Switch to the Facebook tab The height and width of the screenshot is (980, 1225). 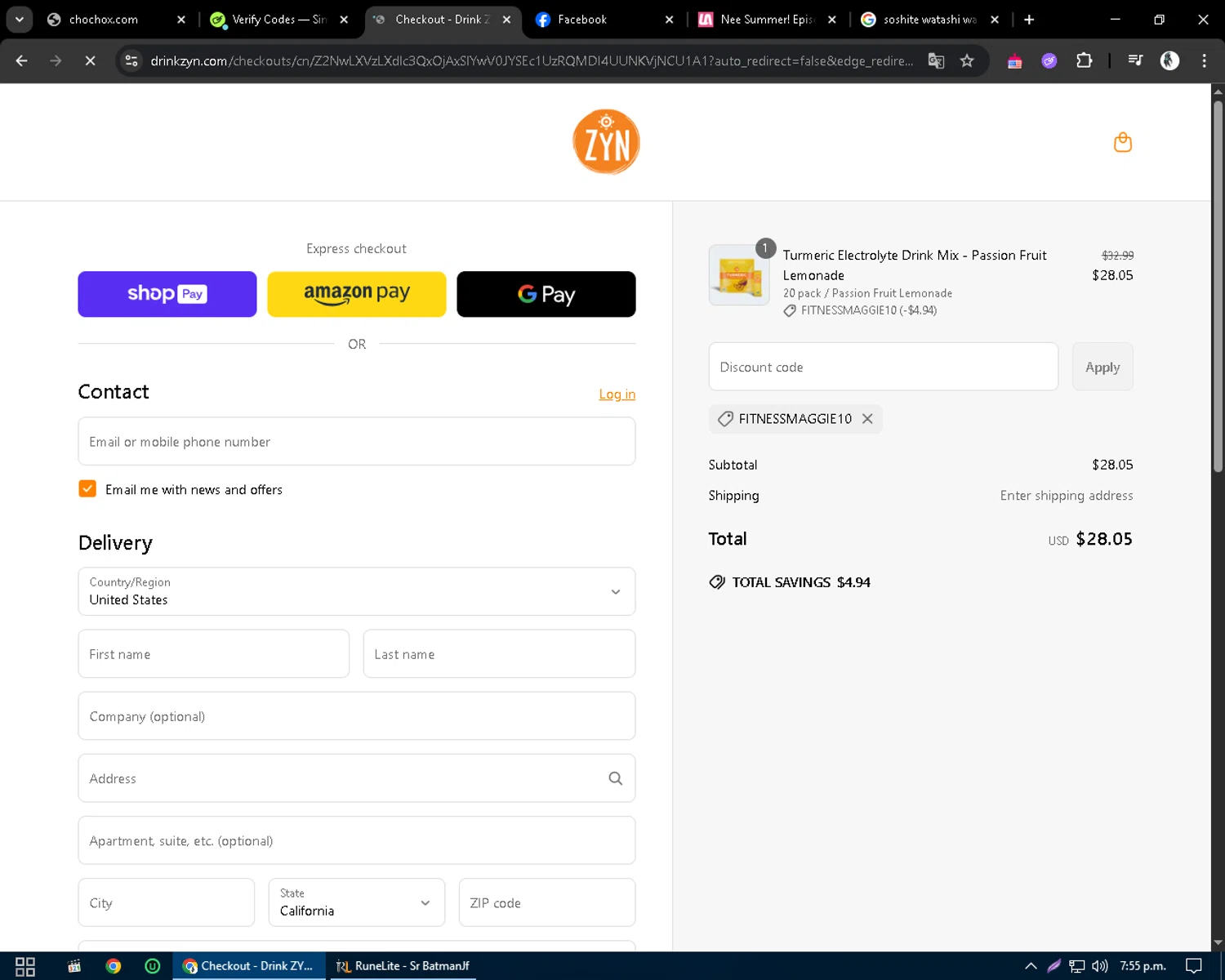pos(604,20)
